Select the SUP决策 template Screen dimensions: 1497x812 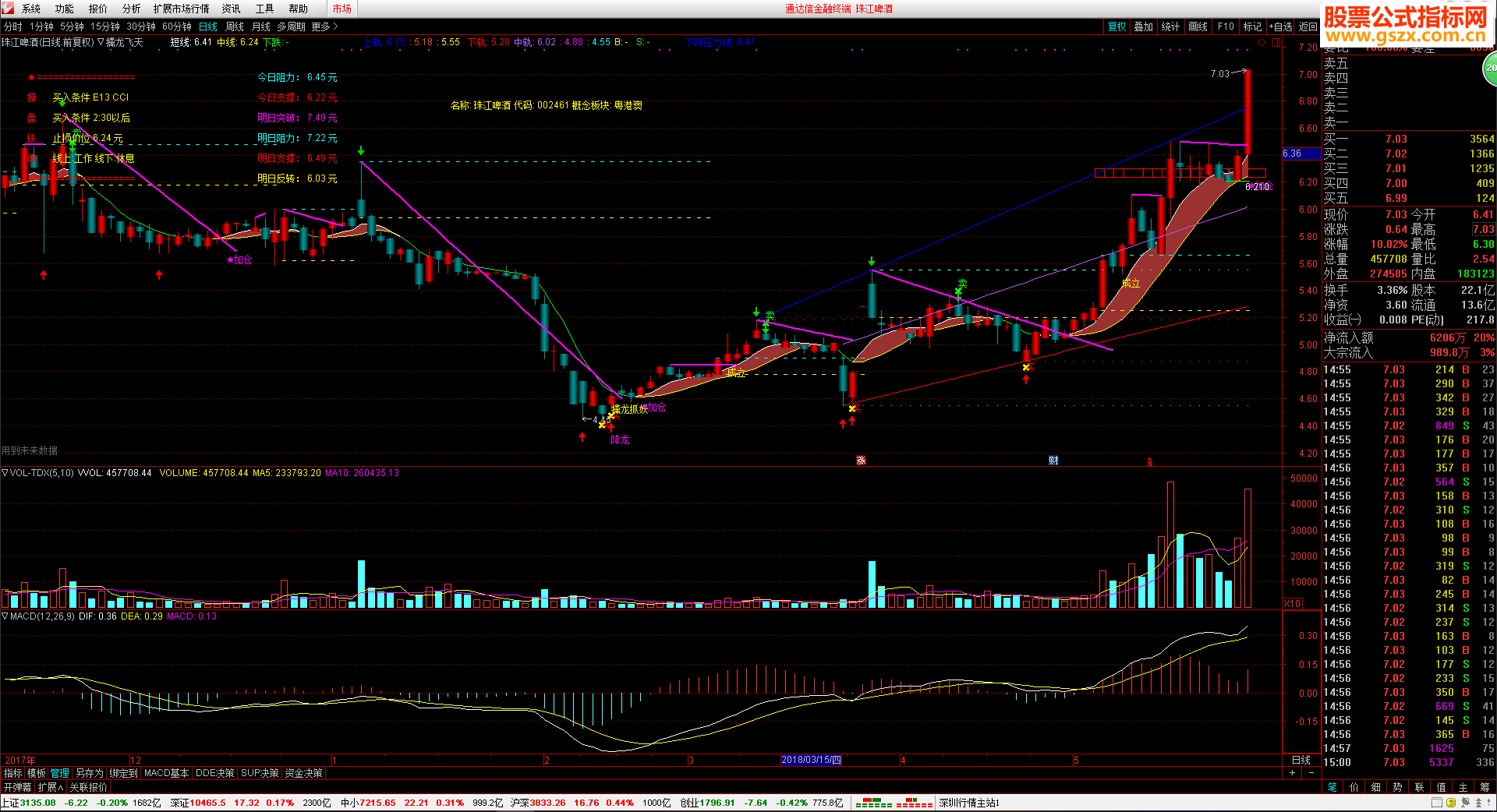coord(260,773)
